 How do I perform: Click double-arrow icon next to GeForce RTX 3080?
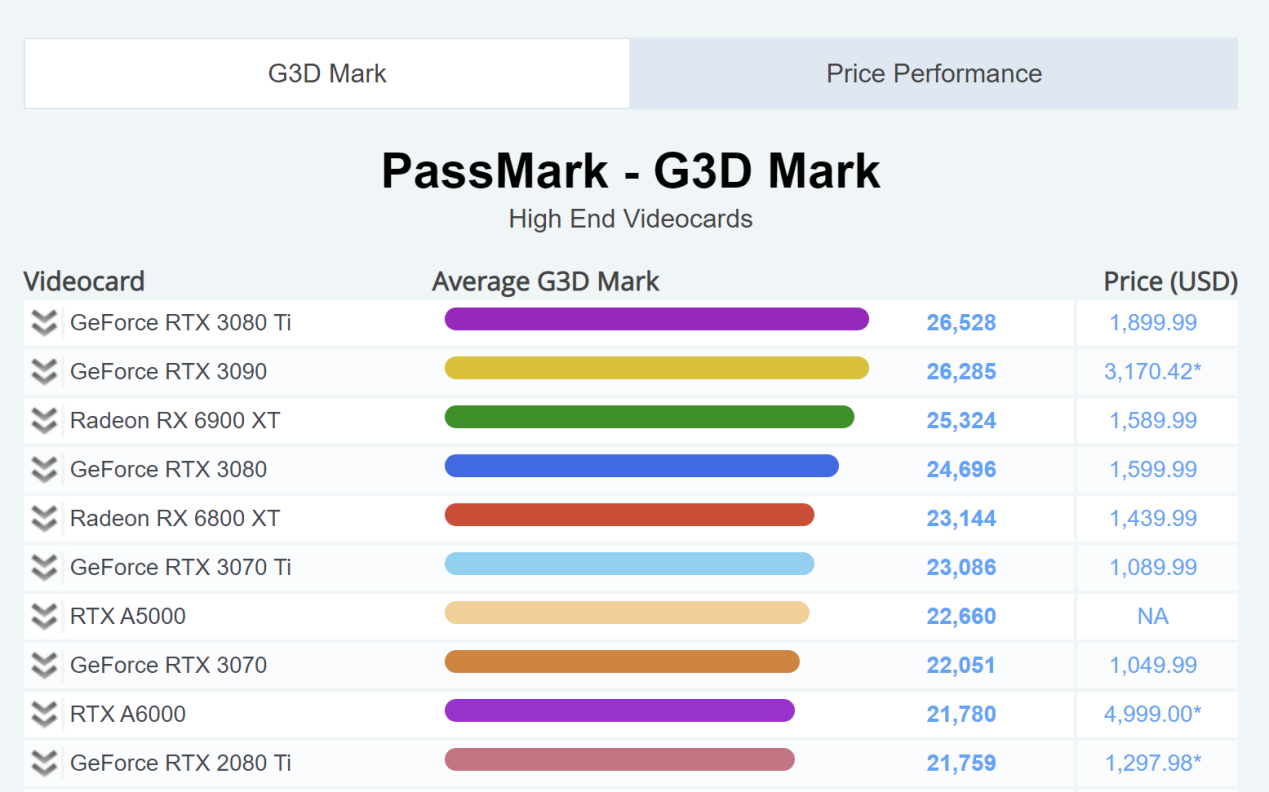coord(43,470)
